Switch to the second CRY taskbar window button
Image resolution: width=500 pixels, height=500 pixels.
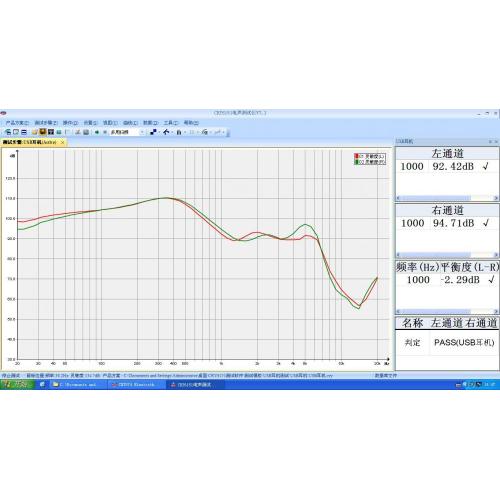point(136,385)
